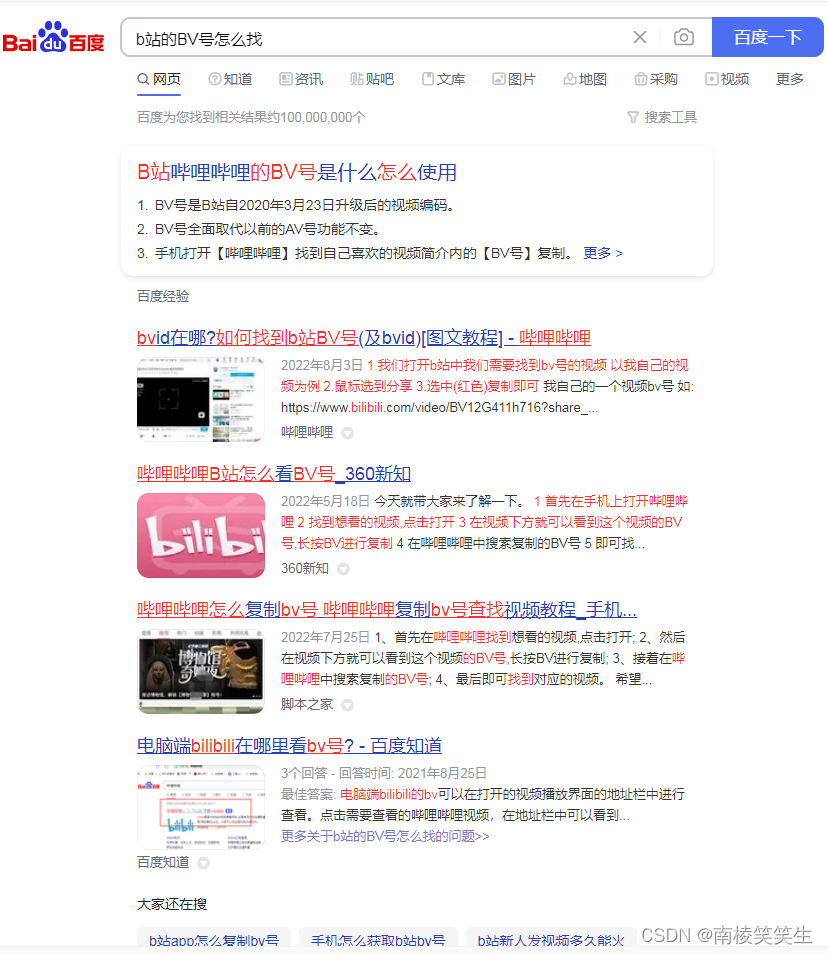828x954 pixels.
Task: Open search by image via the camera icon
Action: [x=684, y=37]
